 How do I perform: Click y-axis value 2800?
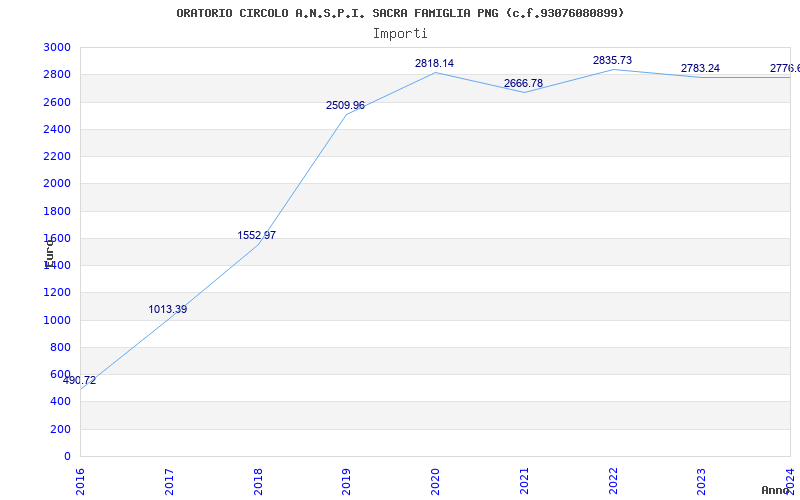pos(57,74)
